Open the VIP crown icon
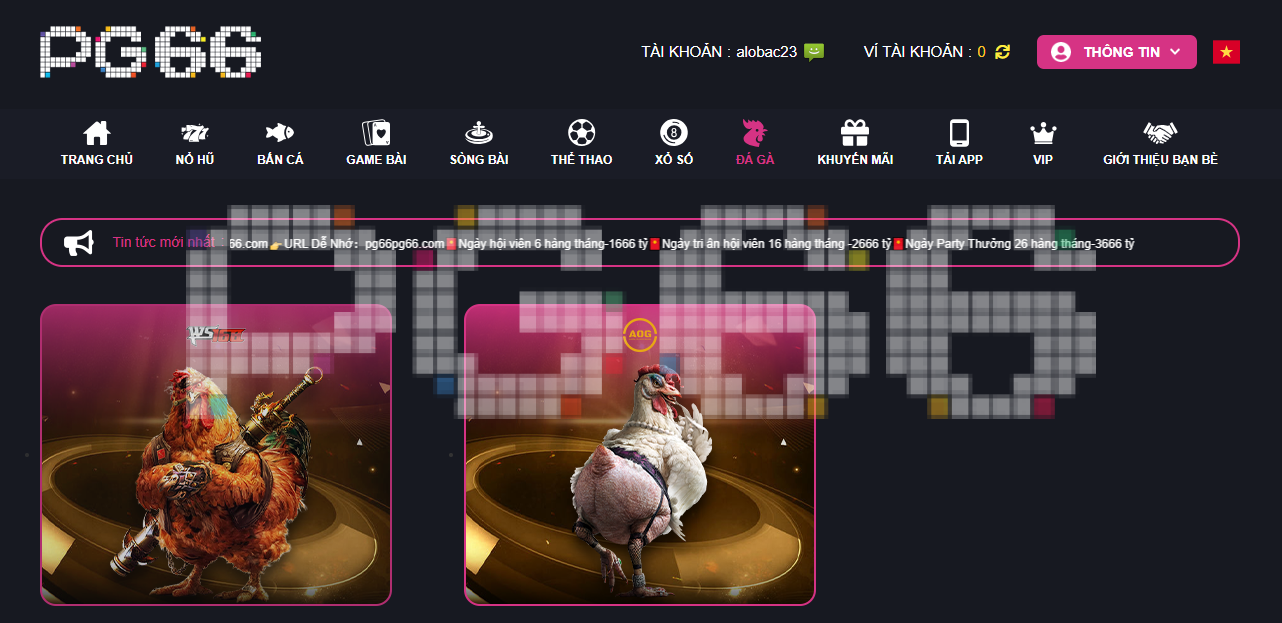 click(1043, 133)
